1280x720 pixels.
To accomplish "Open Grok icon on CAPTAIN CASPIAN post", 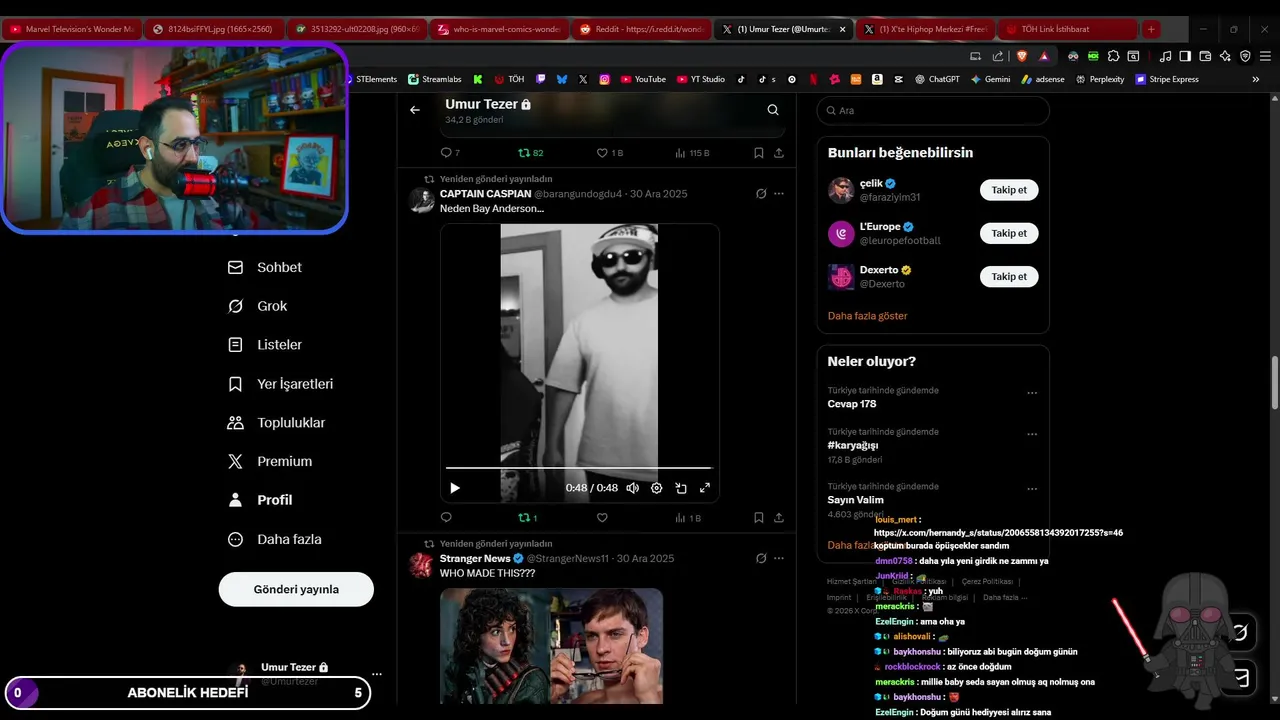I will [761, 194].
